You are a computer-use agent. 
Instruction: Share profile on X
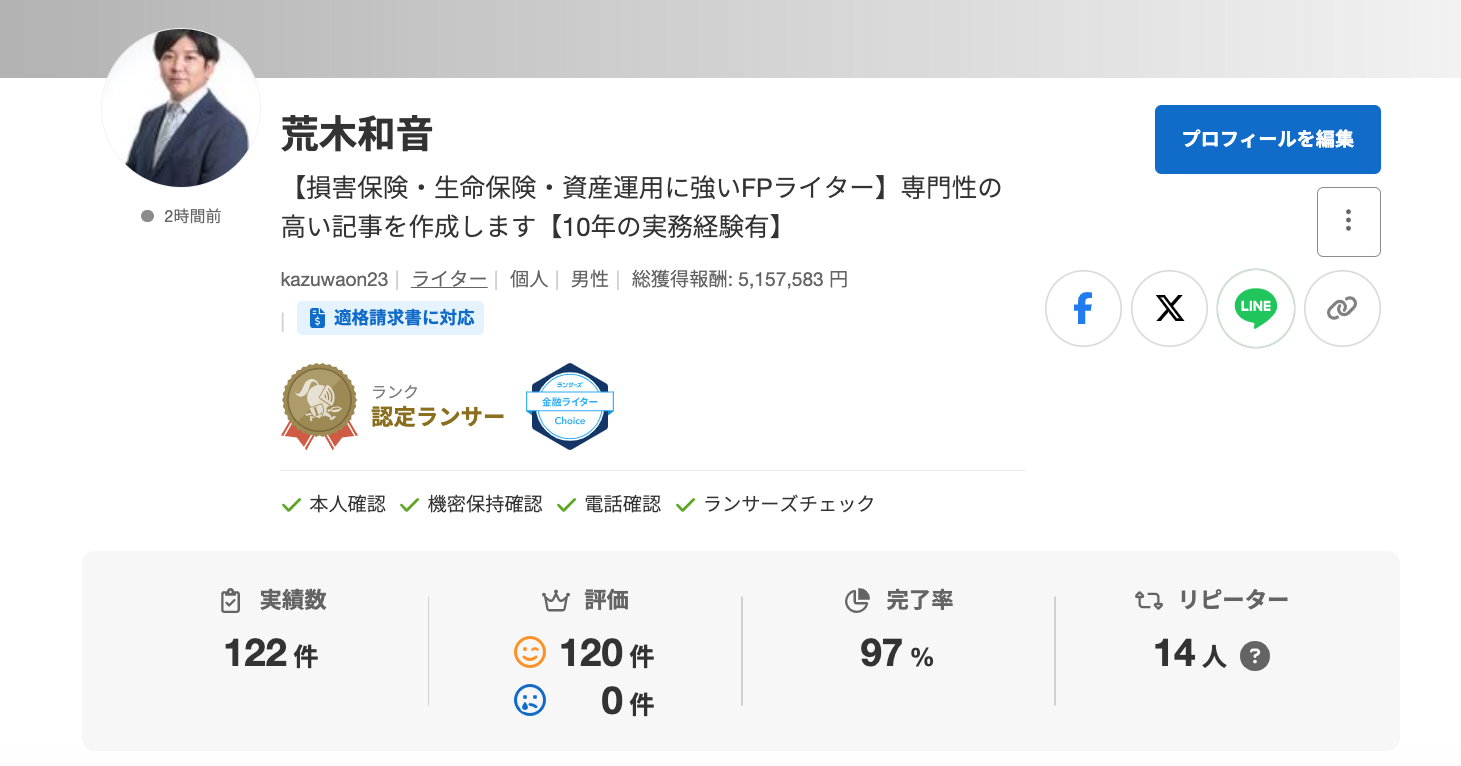pyautogui.click(x=1170, y=309)
